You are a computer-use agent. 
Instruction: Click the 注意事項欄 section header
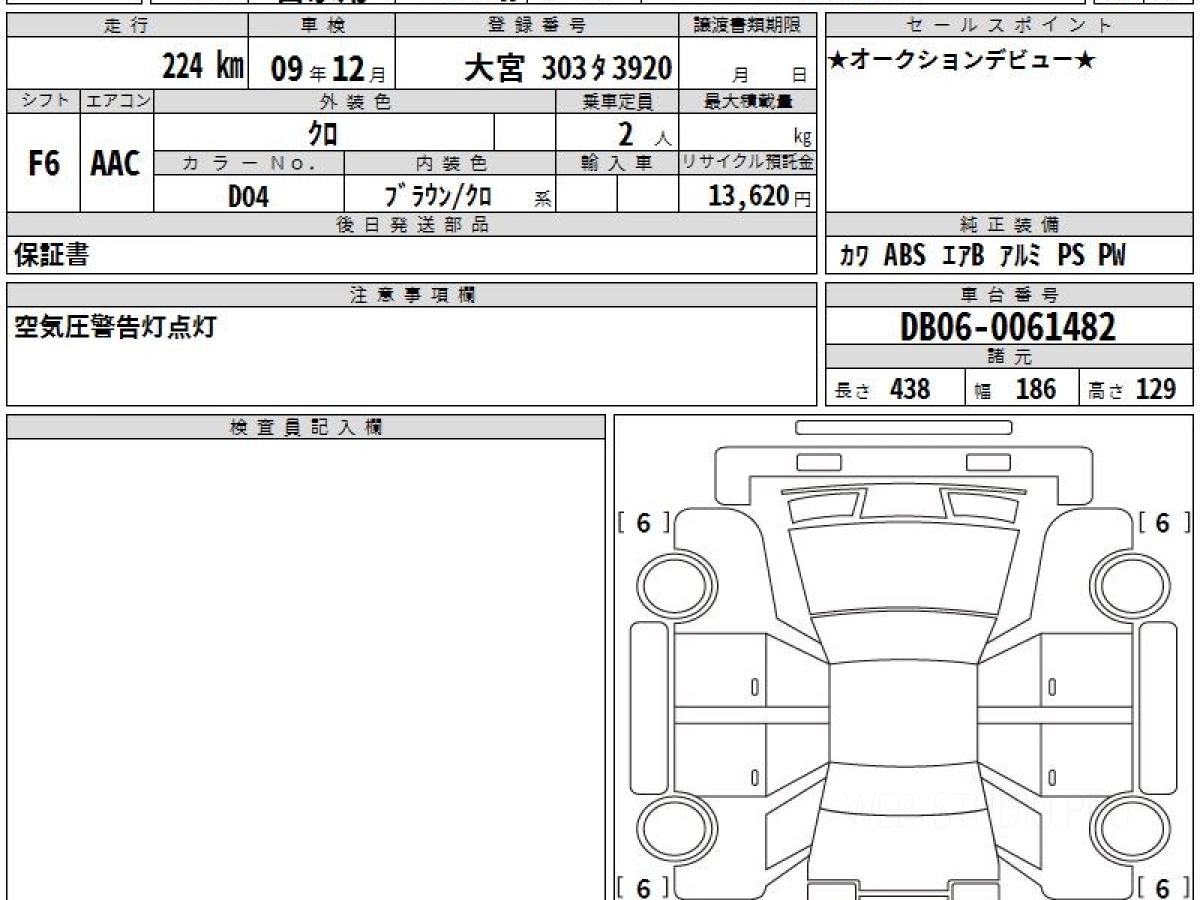[412, 295]
